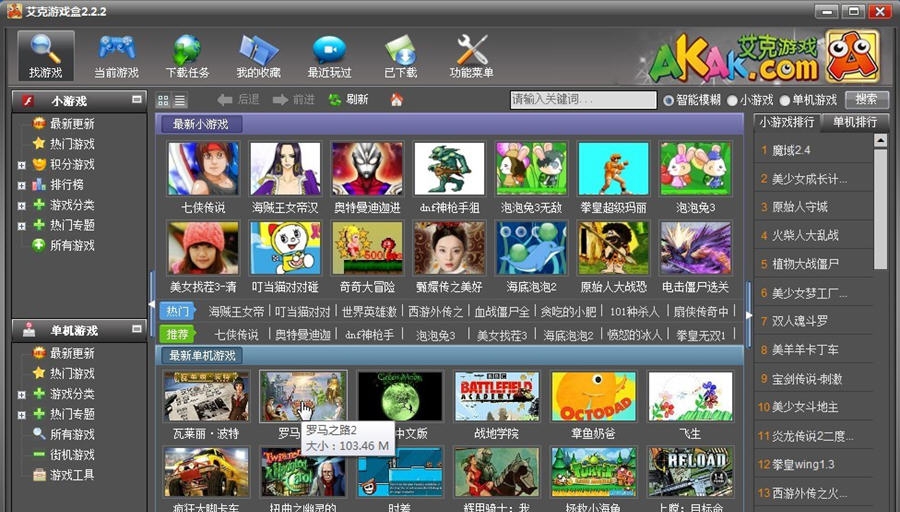900x512 pixels.
Task: Open the 瓦莱丽·波特 game thumbnail
Action: pyautogui.click(x=206, y=397)
